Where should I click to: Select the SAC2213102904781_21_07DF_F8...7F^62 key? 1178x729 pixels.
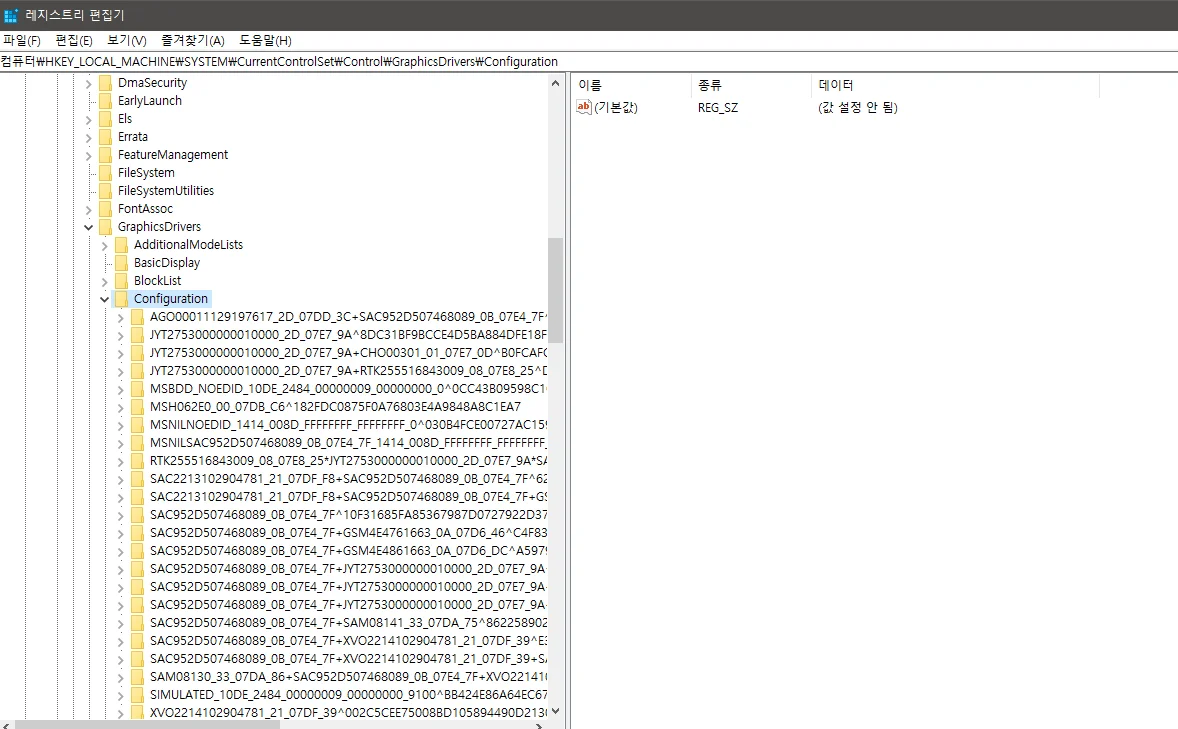(348, 479)
